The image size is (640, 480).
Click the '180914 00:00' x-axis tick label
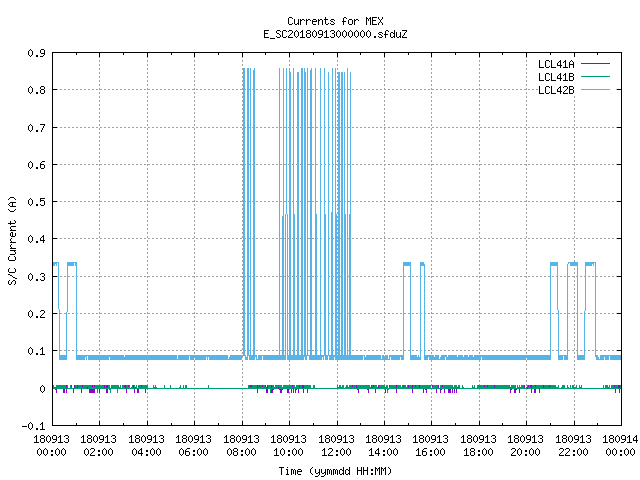tap(620, 446)
